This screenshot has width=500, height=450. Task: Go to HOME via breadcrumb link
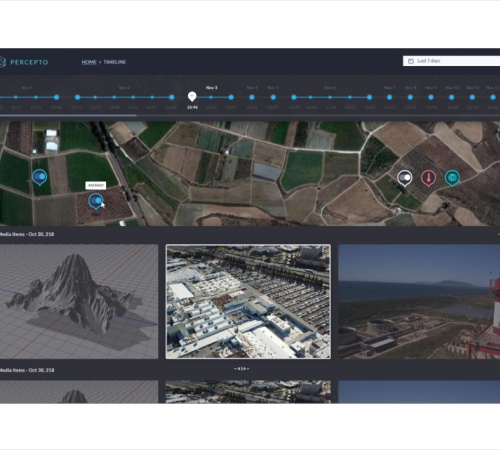[x=89, y=62]
